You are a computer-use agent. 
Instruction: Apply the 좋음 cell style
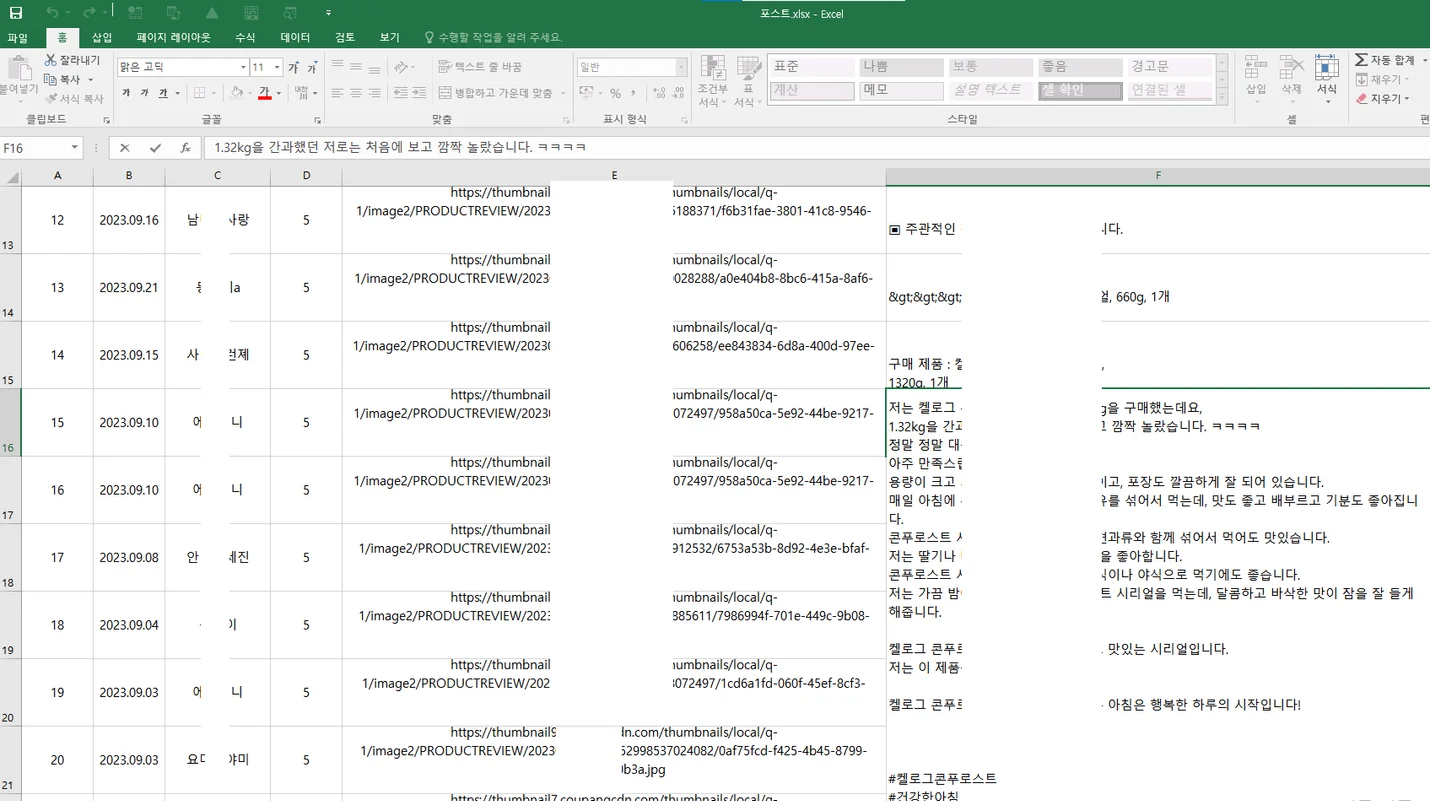1080,67
